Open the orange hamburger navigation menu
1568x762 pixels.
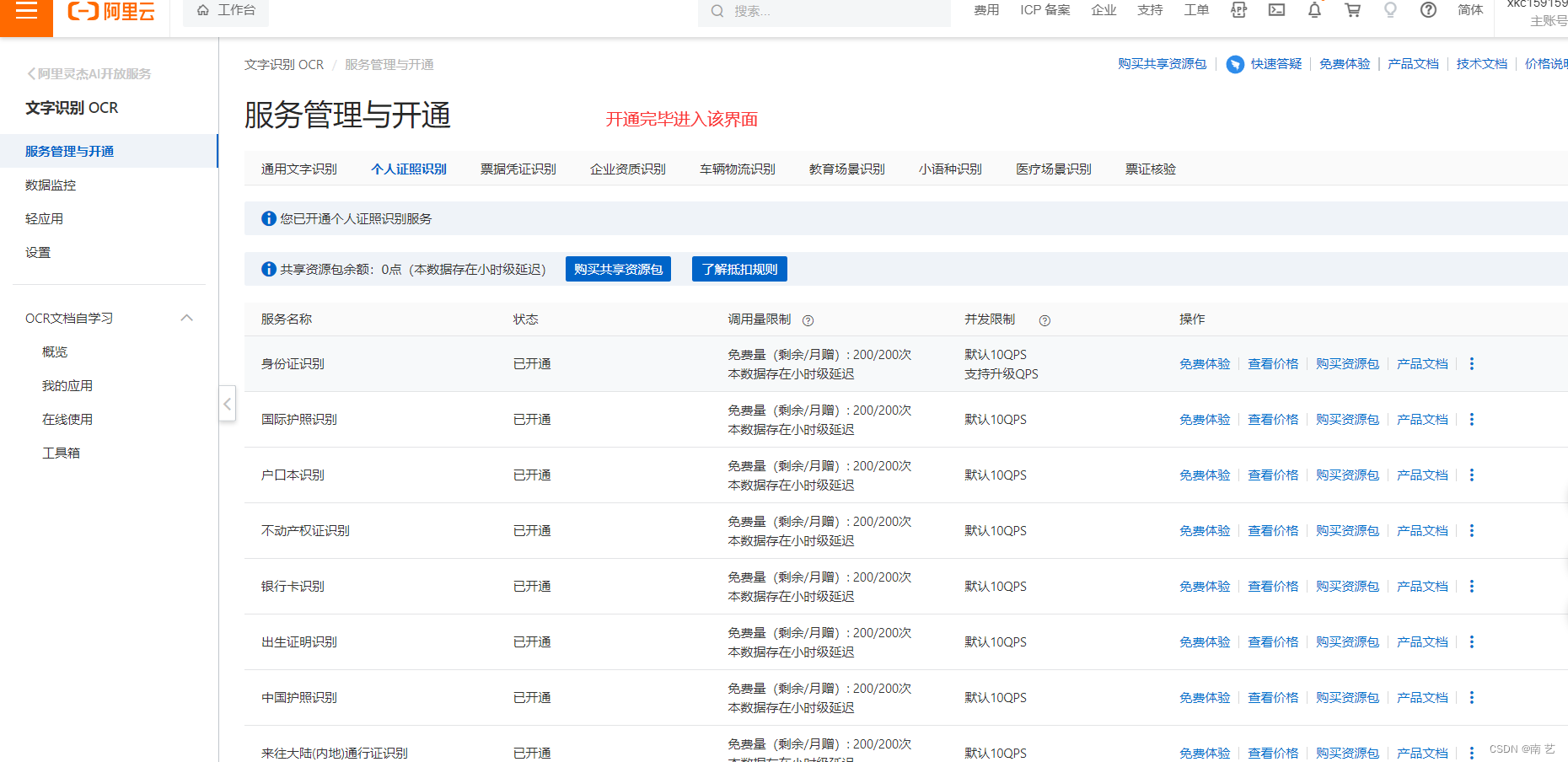pos(26,12)
